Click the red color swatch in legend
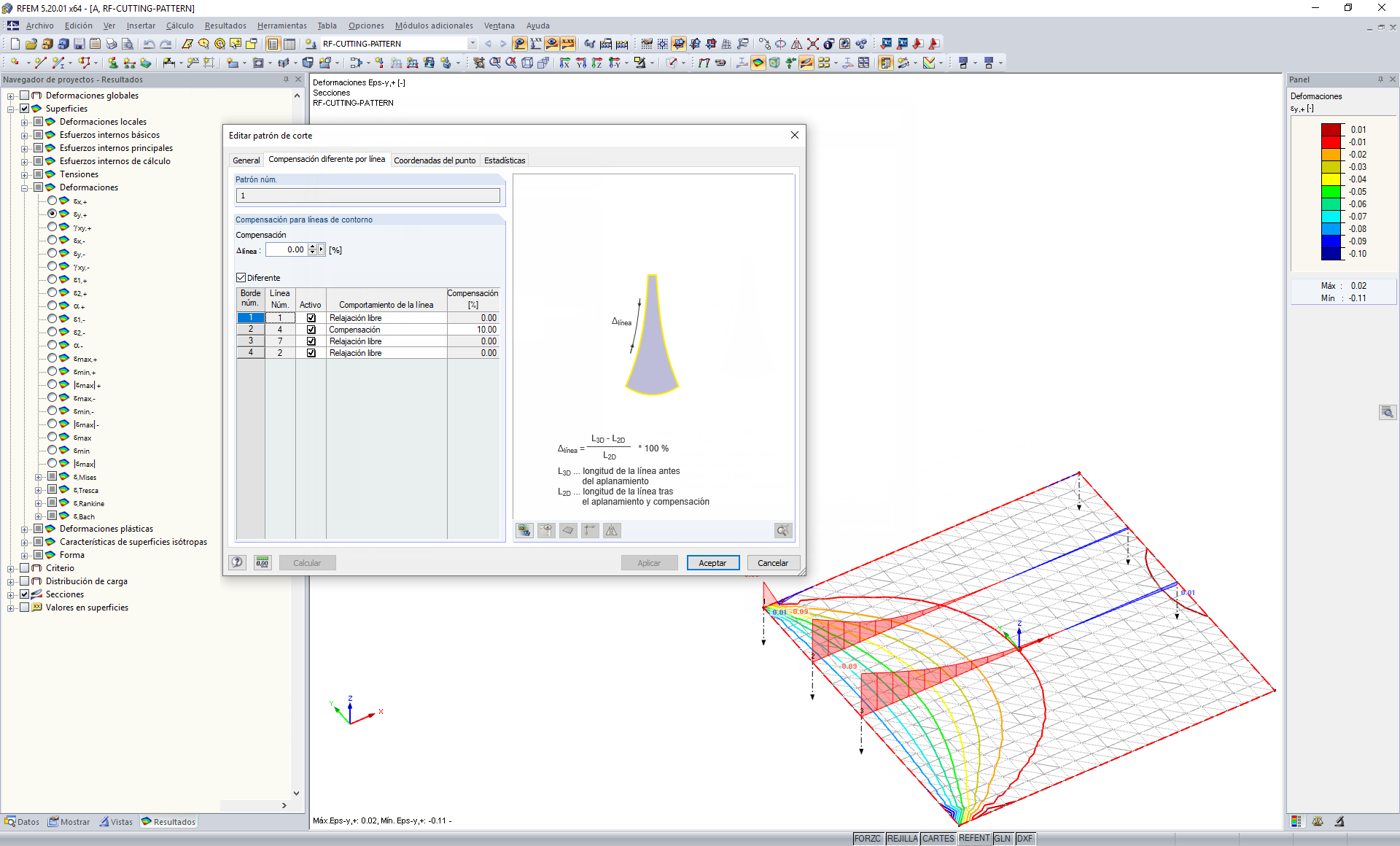Viewport: 1400px width, 846px height. (x=1331, y=142)
